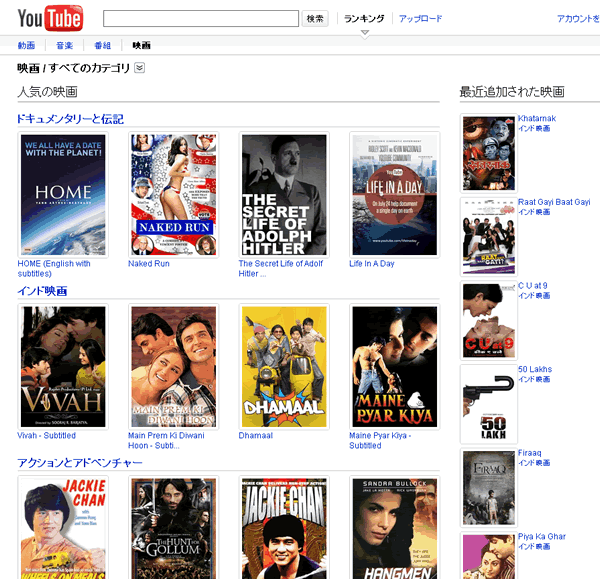Open the HOME movie poster
The height and width of the screenshot is (579, 600).
click(x=63, y=195)
